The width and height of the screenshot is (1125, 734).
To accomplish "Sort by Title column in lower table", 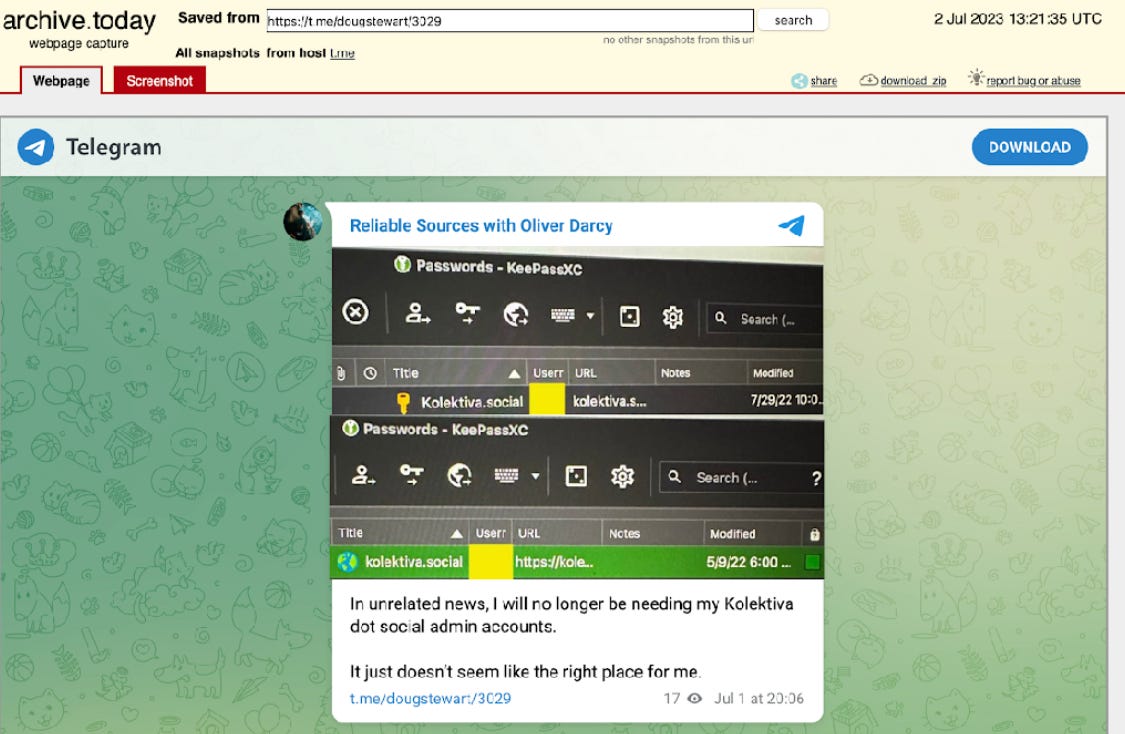I will 400,533.
